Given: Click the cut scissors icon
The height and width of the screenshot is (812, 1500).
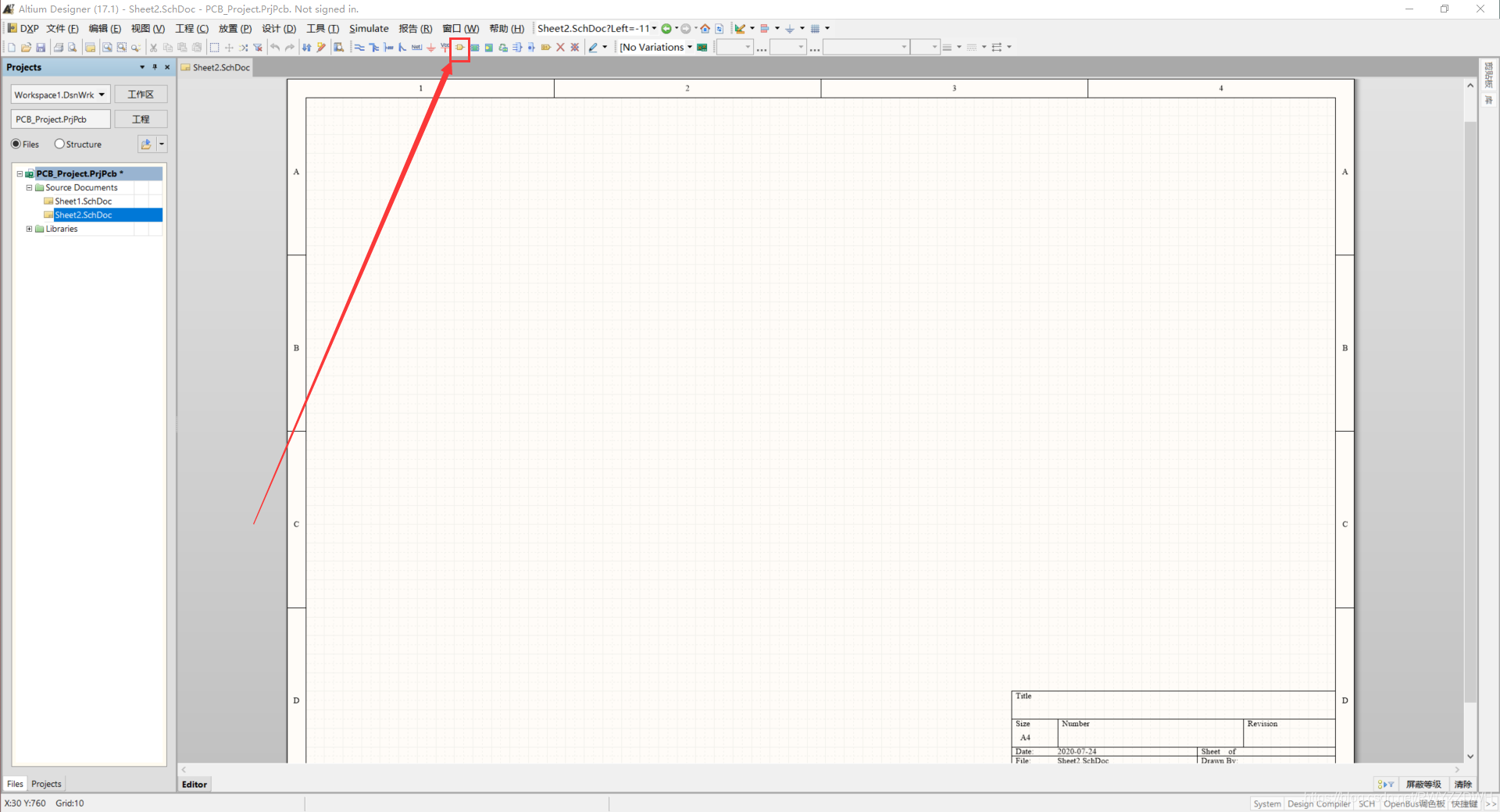Looking at the screenshot, I should point(153,48).
